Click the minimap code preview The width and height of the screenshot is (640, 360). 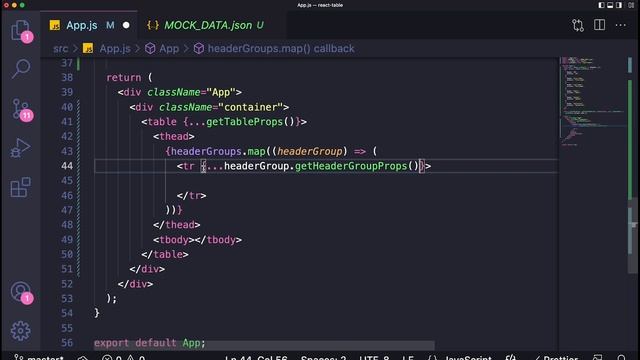pos(592,102)
